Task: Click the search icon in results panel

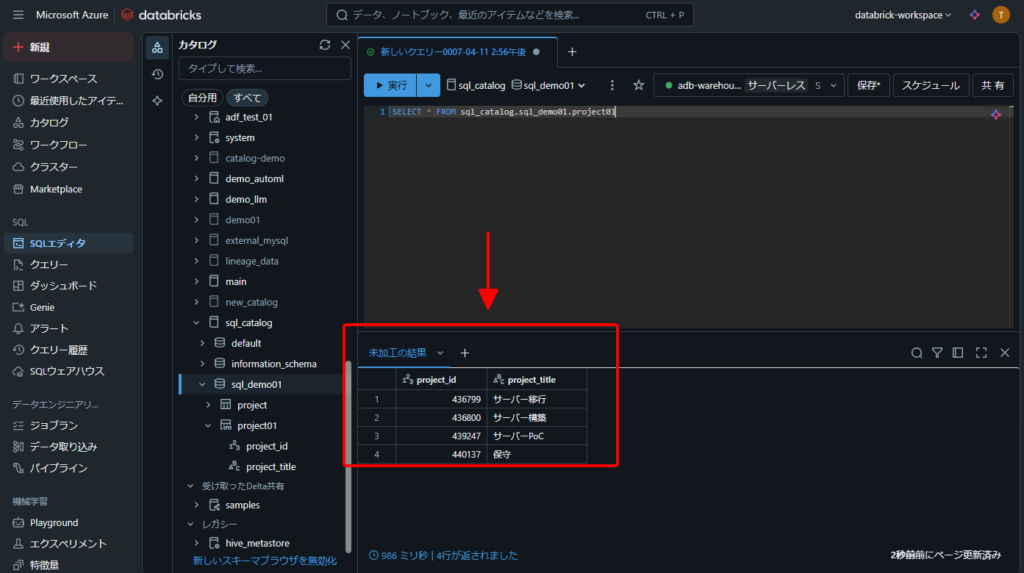Action: [x=916, y=353]
